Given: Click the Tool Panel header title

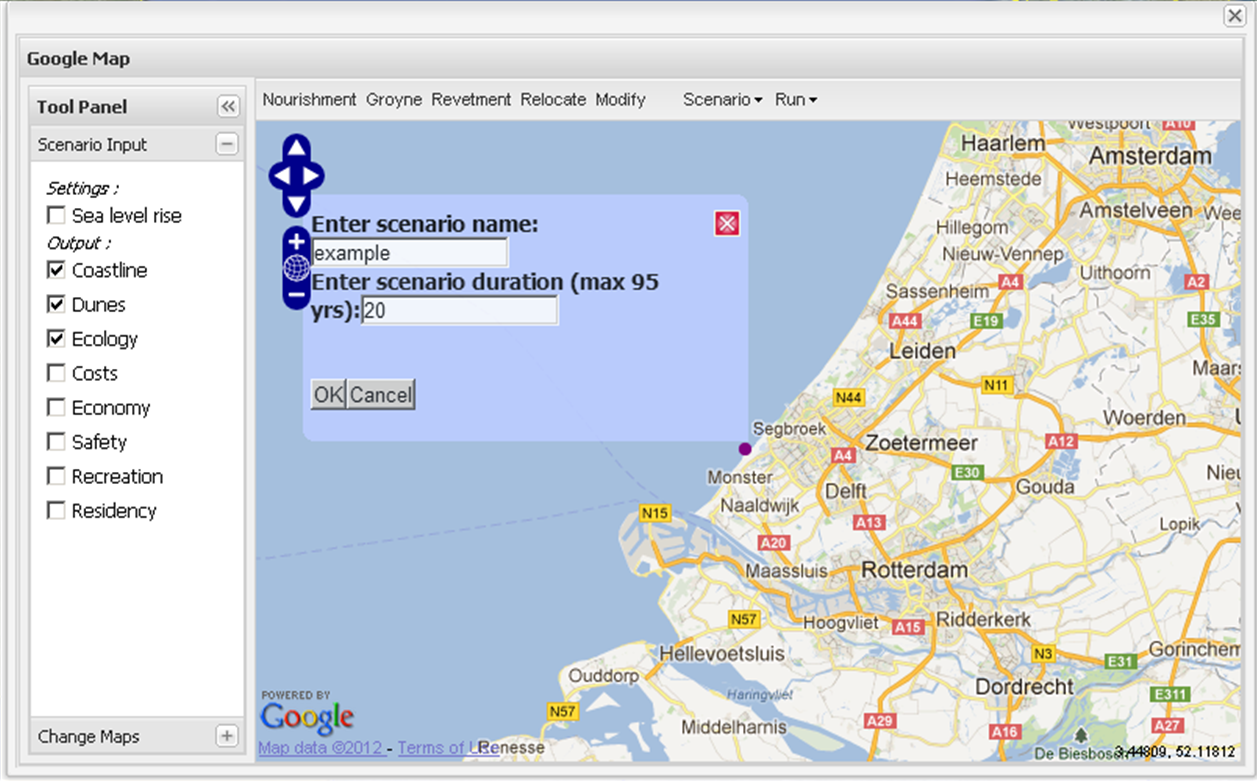Looking at the screenshot, I should [82, 107].
